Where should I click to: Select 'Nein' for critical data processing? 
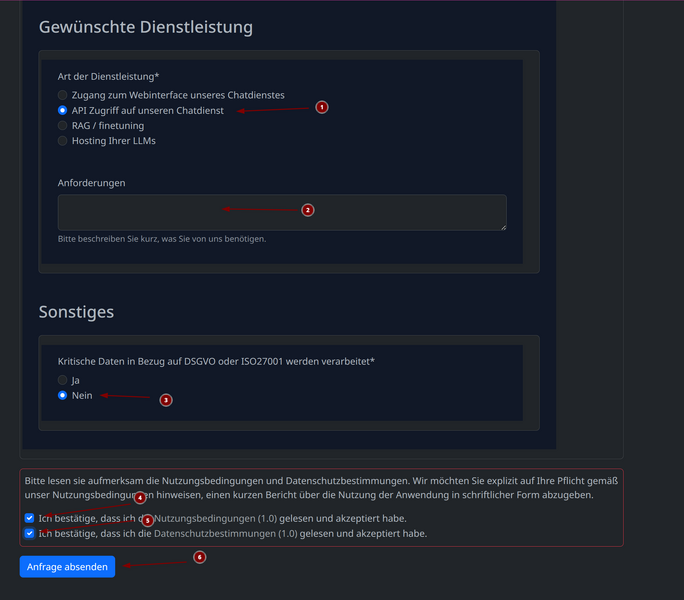pyautogui.click(x=63, y=396)
